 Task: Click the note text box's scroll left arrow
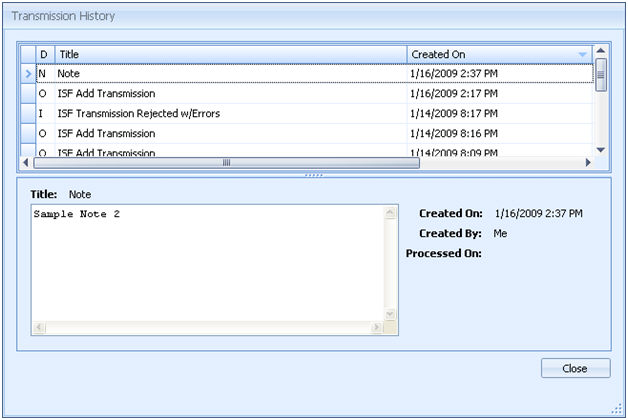[39, 328]
